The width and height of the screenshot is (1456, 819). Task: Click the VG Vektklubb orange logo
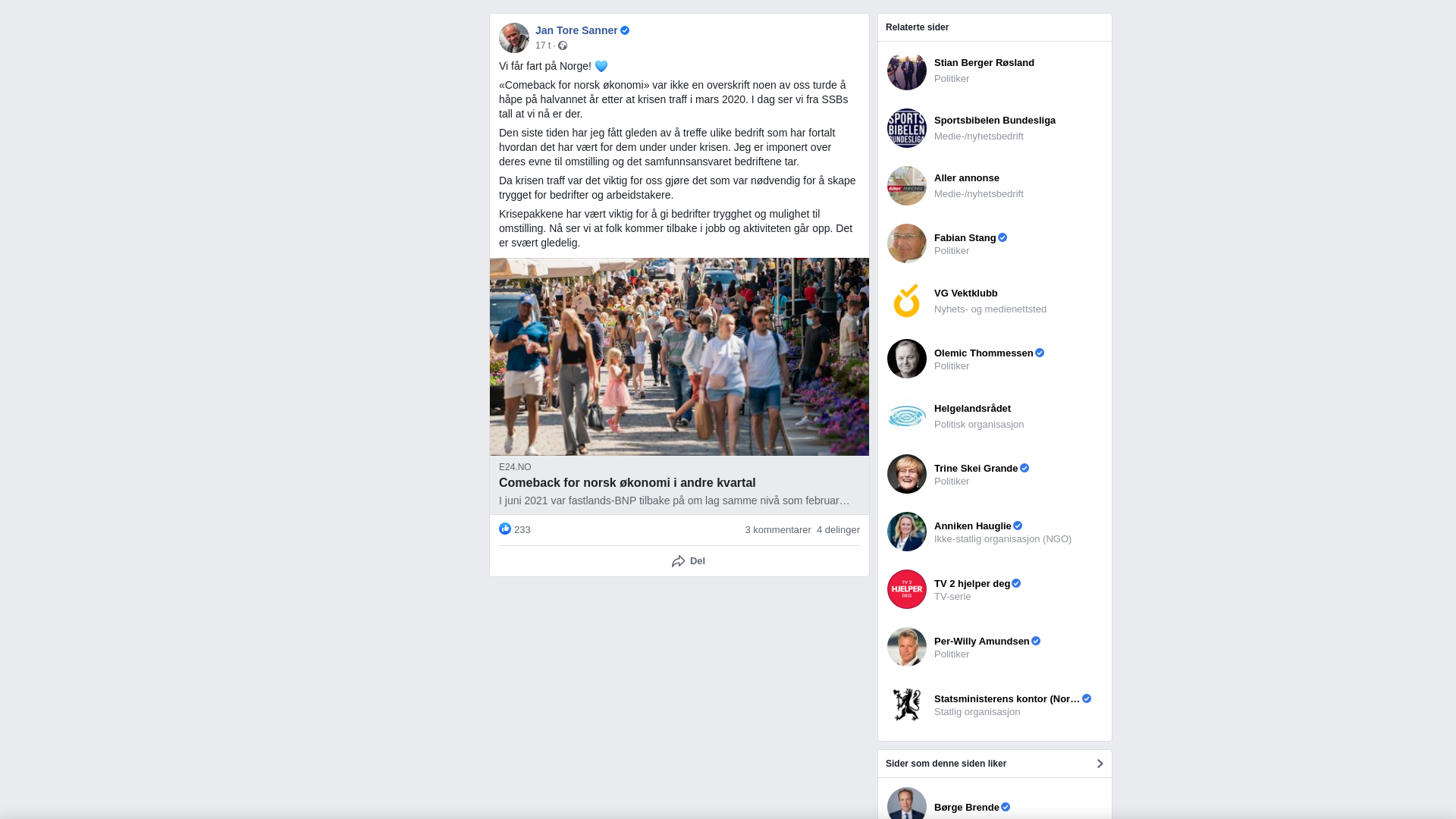[907, 301]
